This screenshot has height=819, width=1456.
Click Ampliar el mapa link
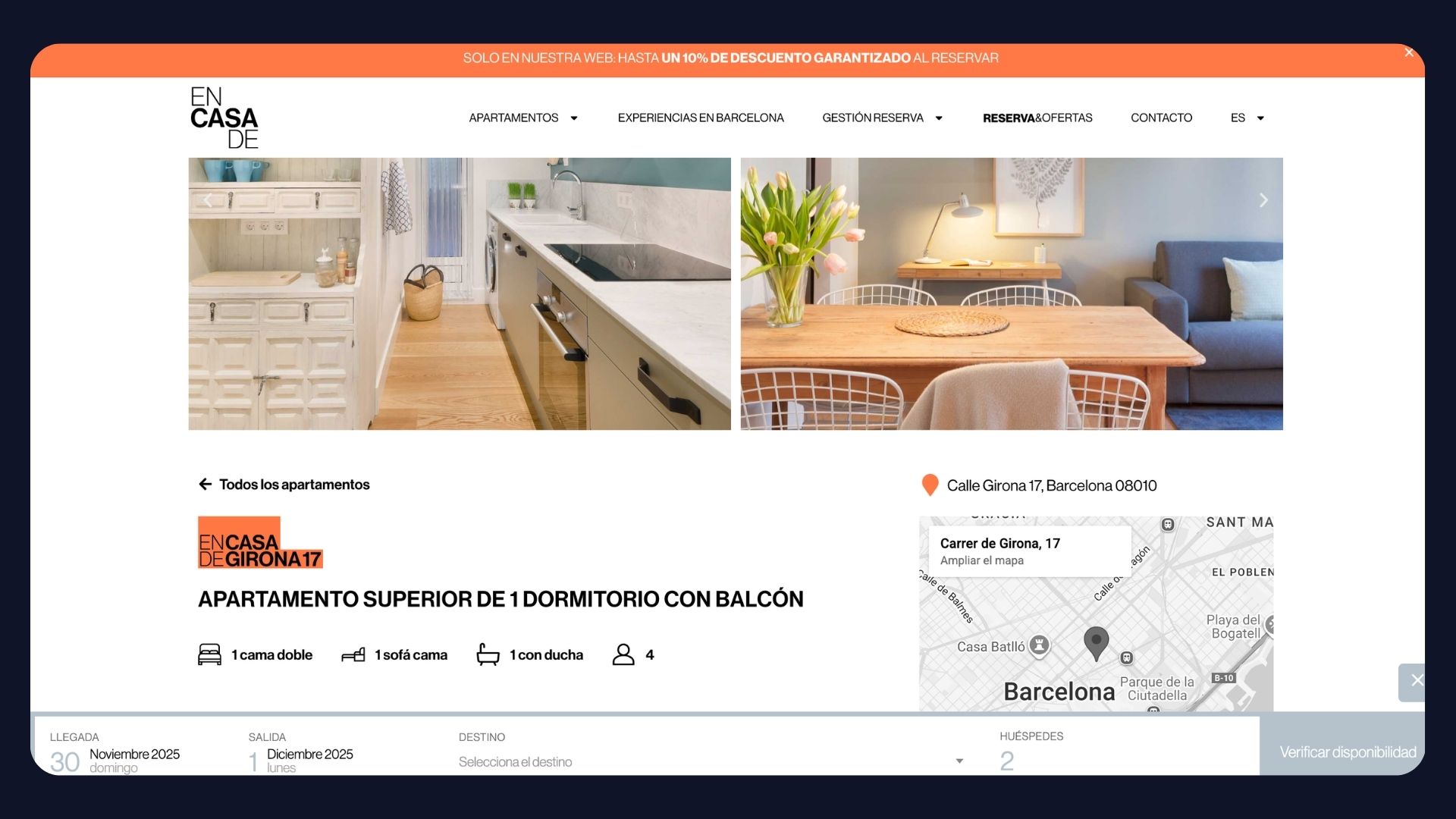[x=981, y=560]
